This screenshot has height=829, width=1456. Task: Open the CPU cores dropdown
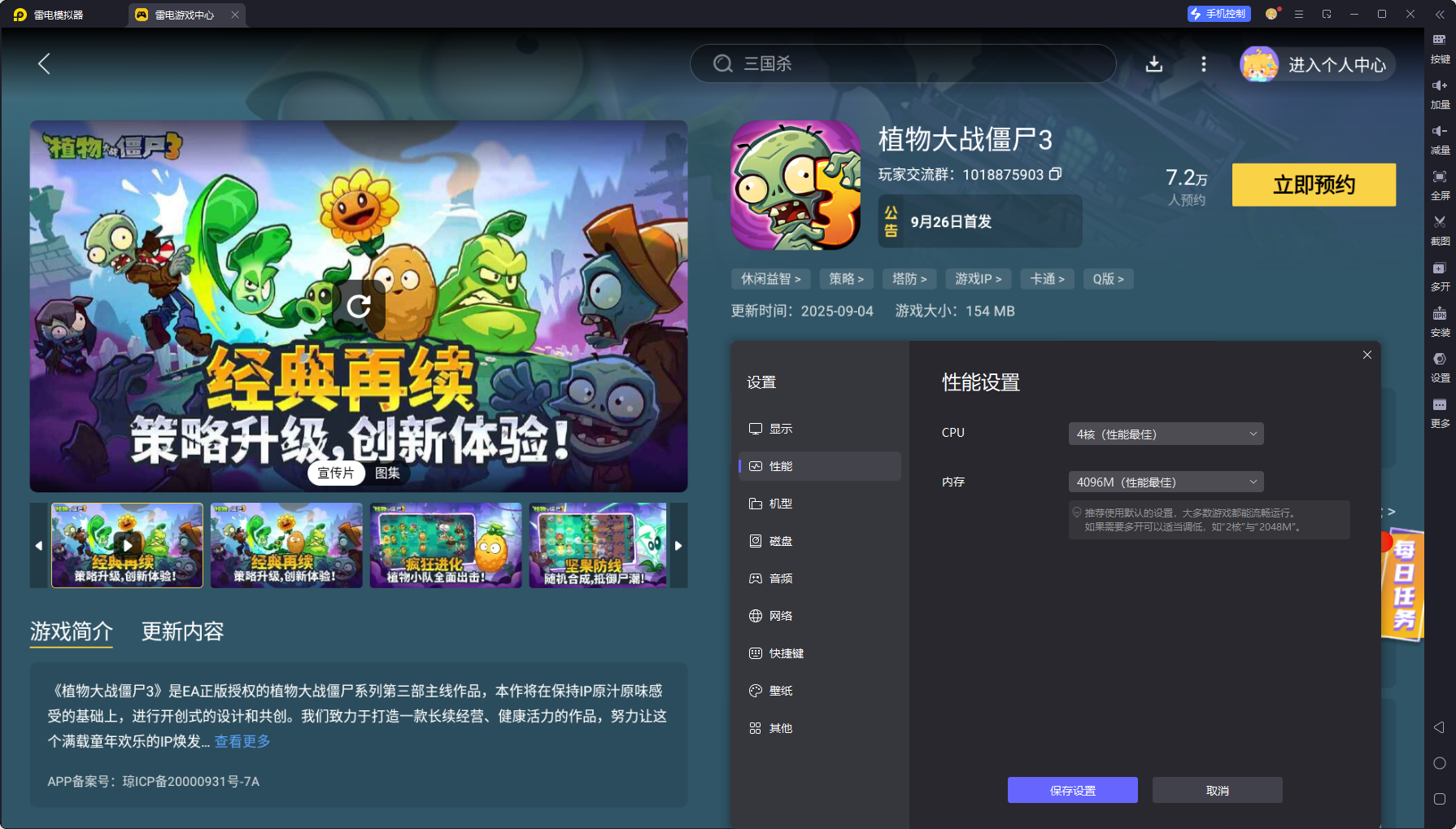[1166, 434]
